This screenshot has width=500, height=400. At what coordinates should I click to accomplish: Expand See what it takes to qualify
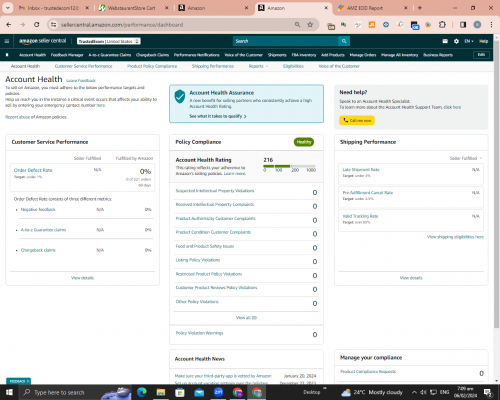pyautogui.click(x=218, y=116)
